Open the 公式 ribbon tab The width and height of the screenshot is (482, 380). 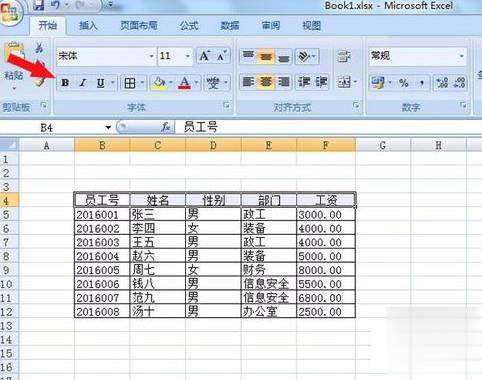(x=189, y=25)
